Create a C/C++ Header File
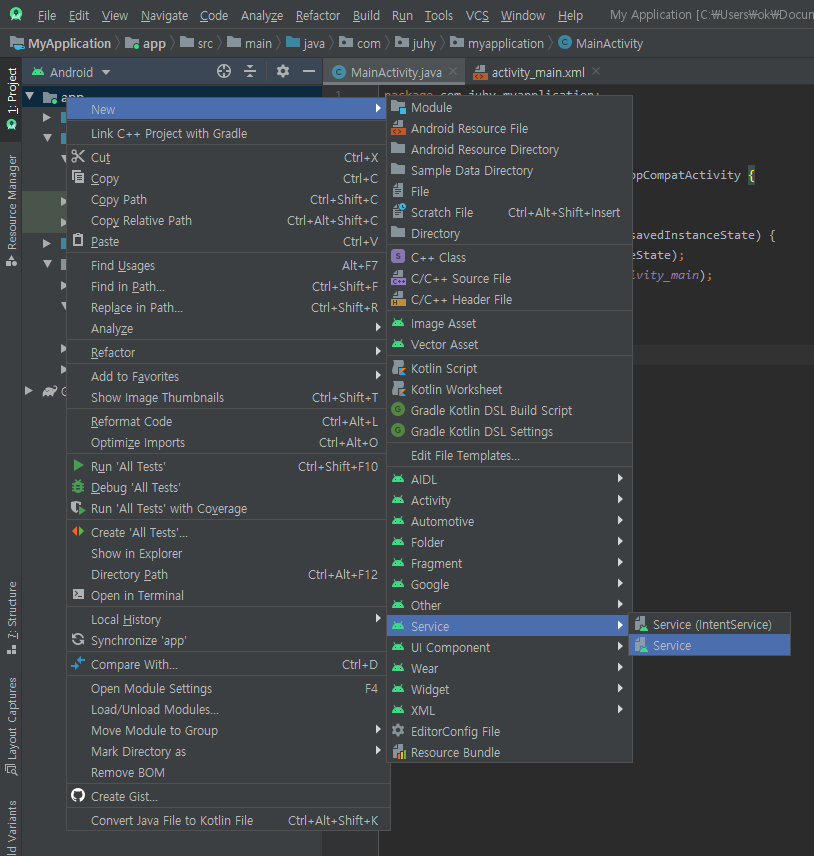 pyautogui.click(x=509, y=300)
